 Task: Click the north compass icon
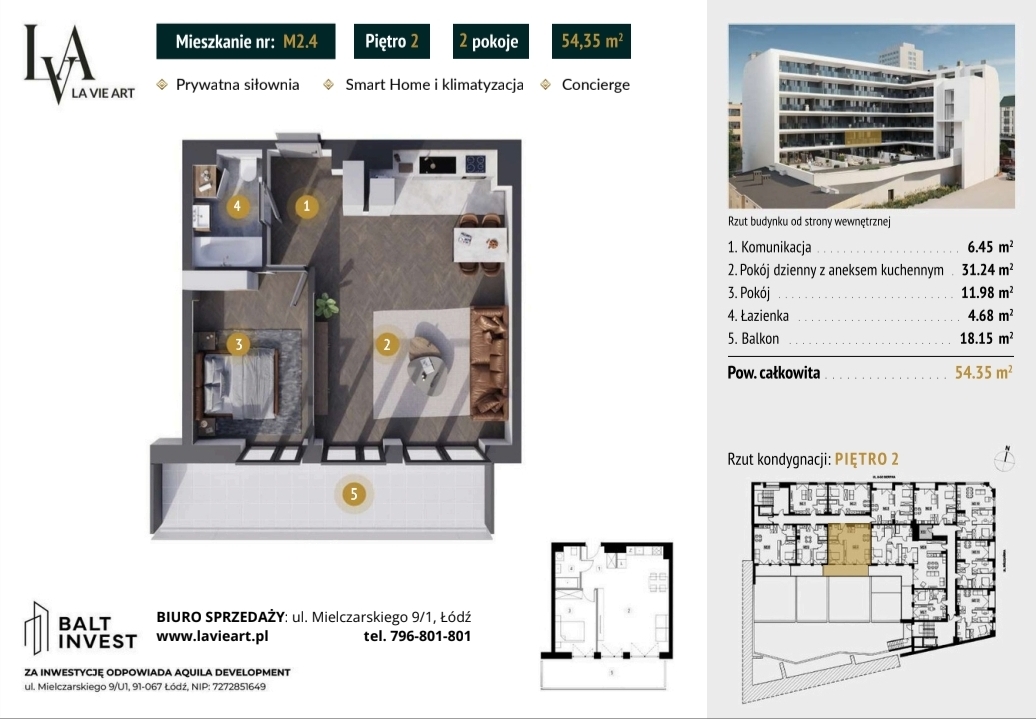(1005, 458)
